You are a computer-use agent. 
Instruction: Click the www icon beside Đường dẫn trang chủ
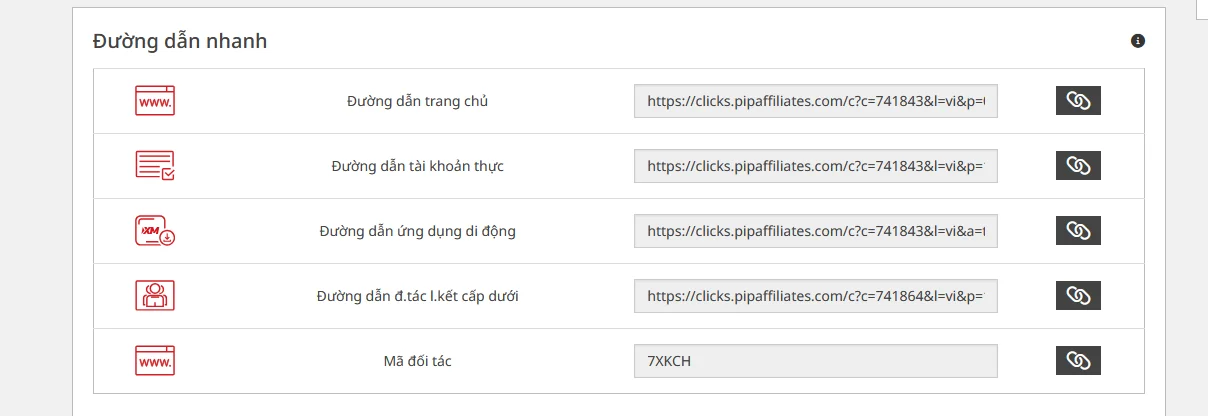155,101
